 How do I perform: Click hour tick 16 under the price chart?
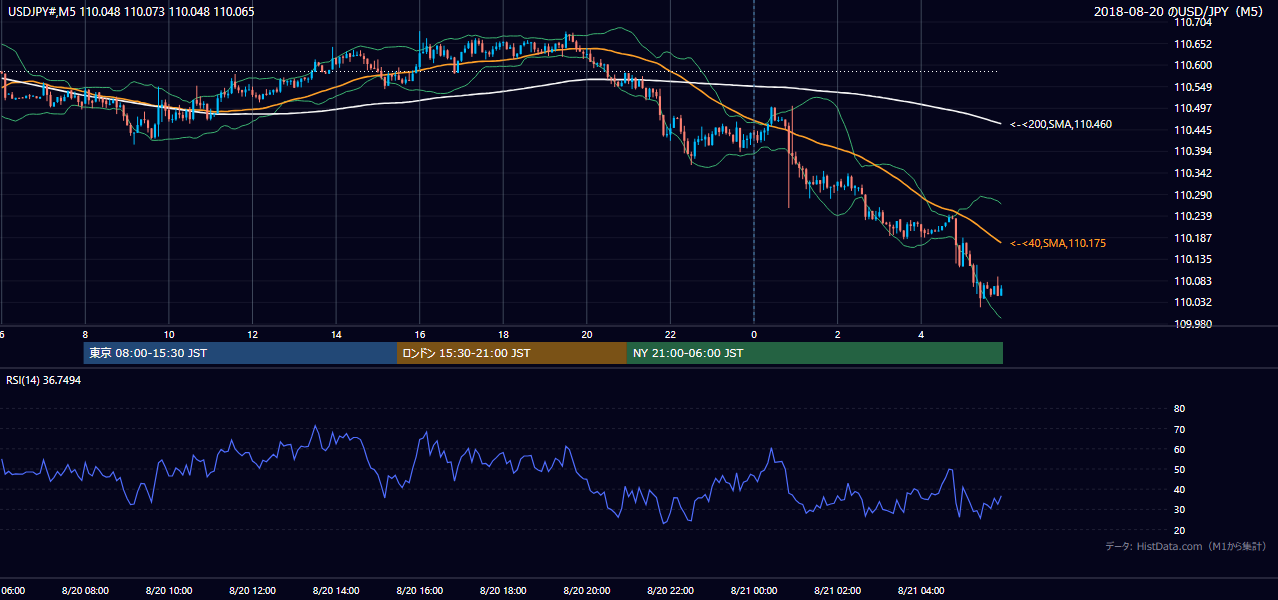click(420, 335)
